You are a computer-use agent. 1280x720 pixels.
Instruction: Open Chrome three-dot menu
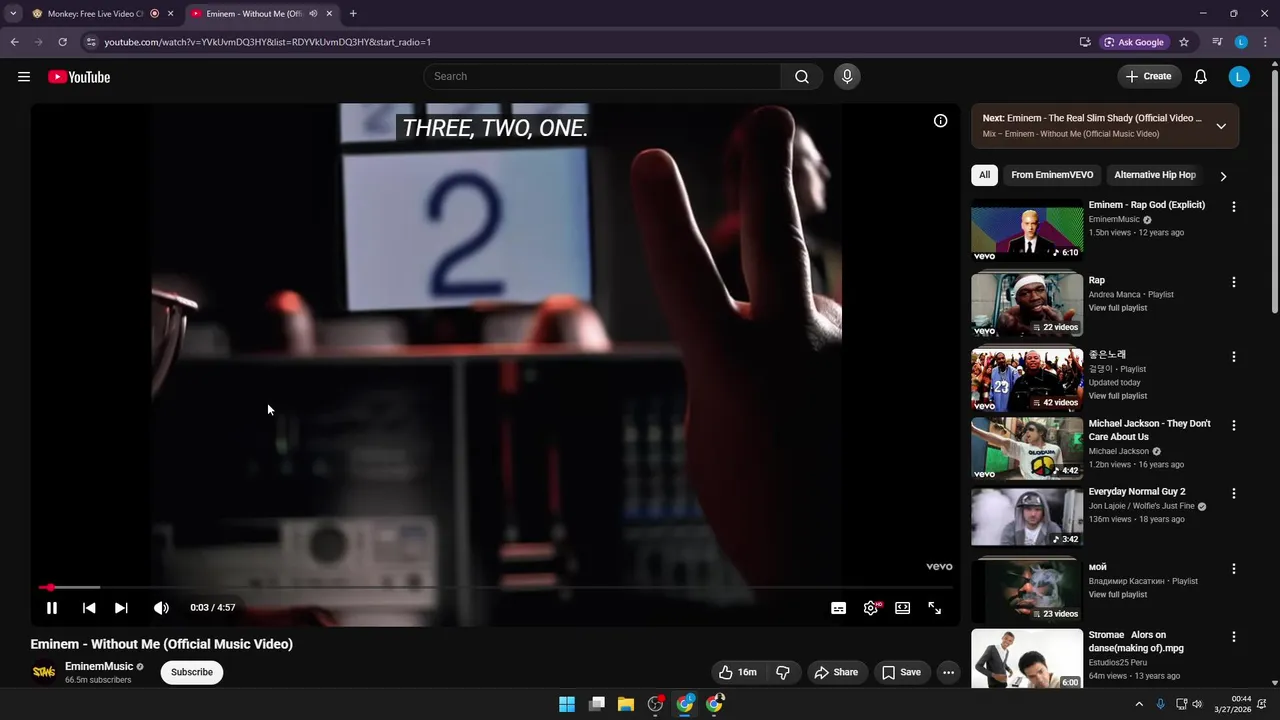tap(1265, 42)
